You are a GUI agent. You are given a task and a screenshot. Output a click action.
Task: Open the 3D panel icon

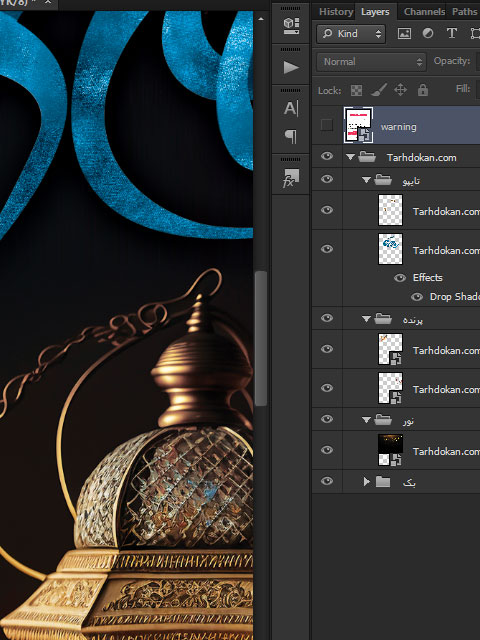291,26
